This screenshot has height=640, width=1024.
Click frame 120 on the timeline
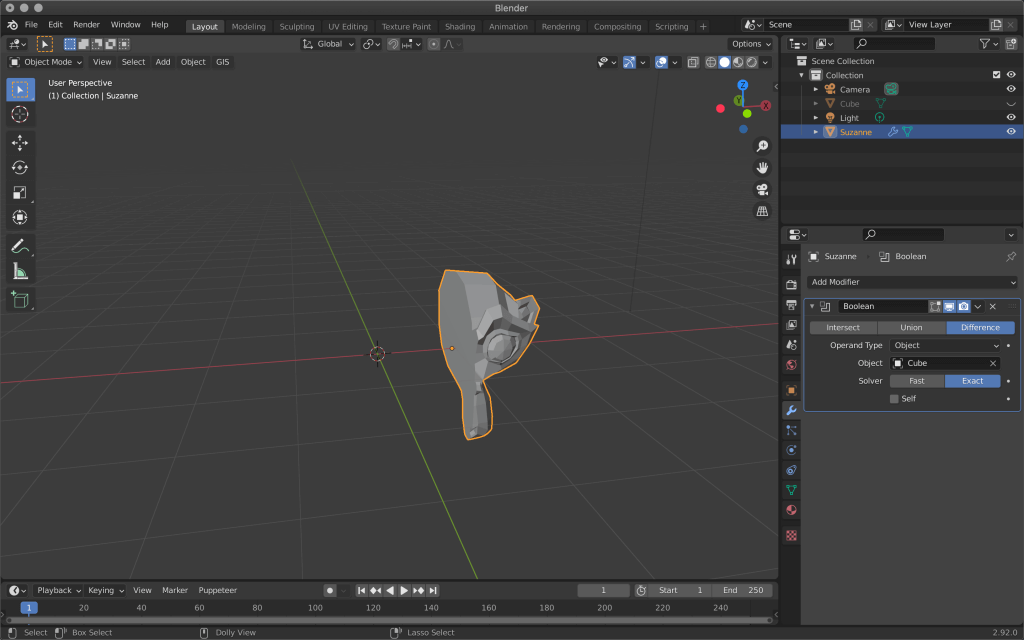pyautogui.click(x=372, y=607)
